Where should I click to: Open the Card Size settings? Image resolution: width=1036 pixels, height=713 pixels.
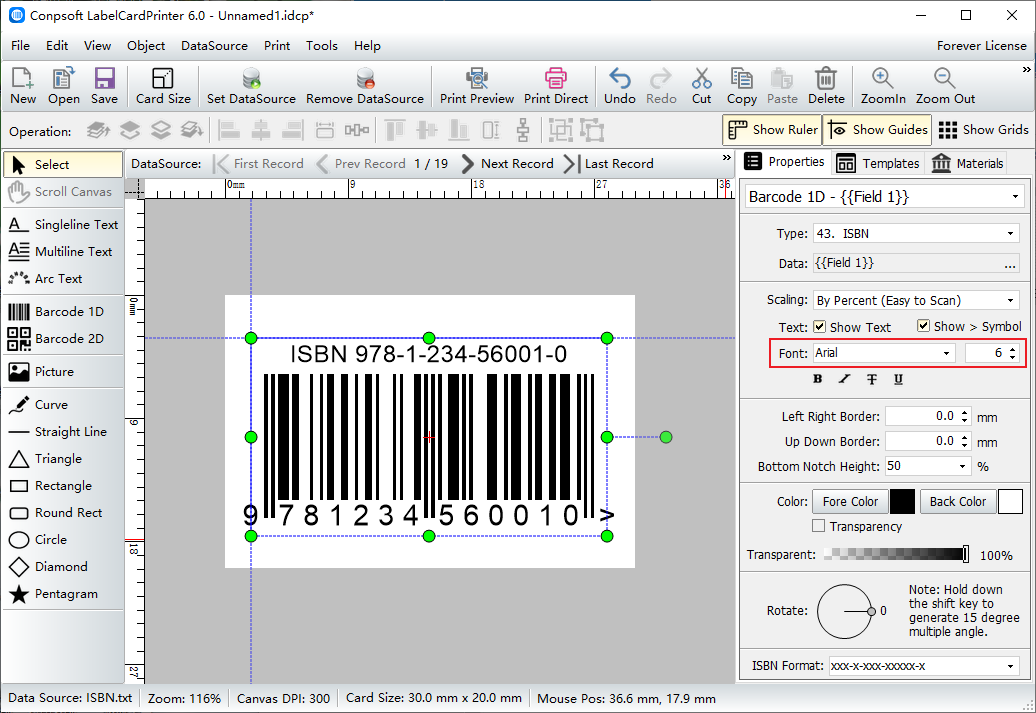tap(163, 85)
